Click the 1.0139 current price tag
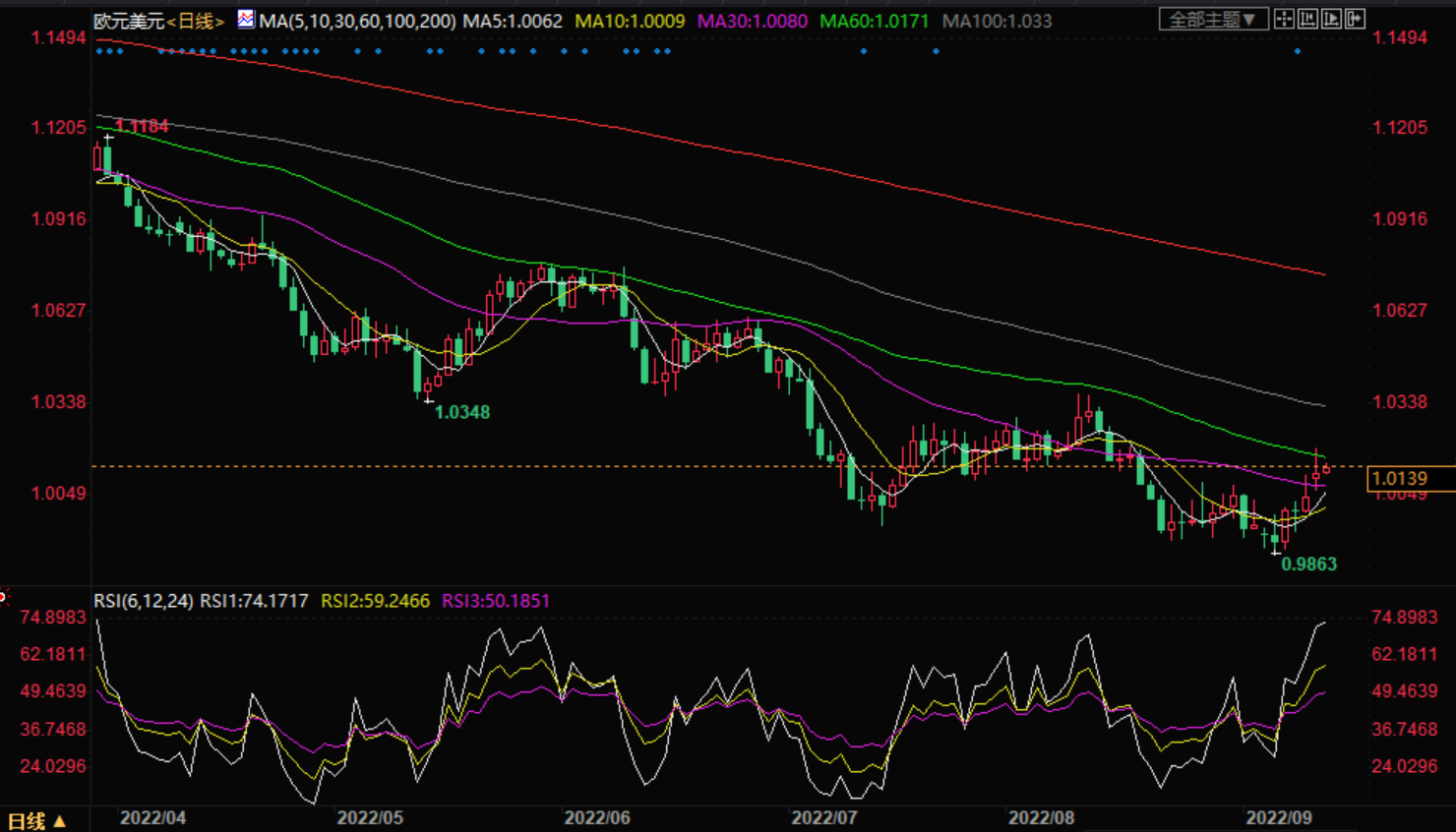1456x832 pixels. (x=1399, y=479)
